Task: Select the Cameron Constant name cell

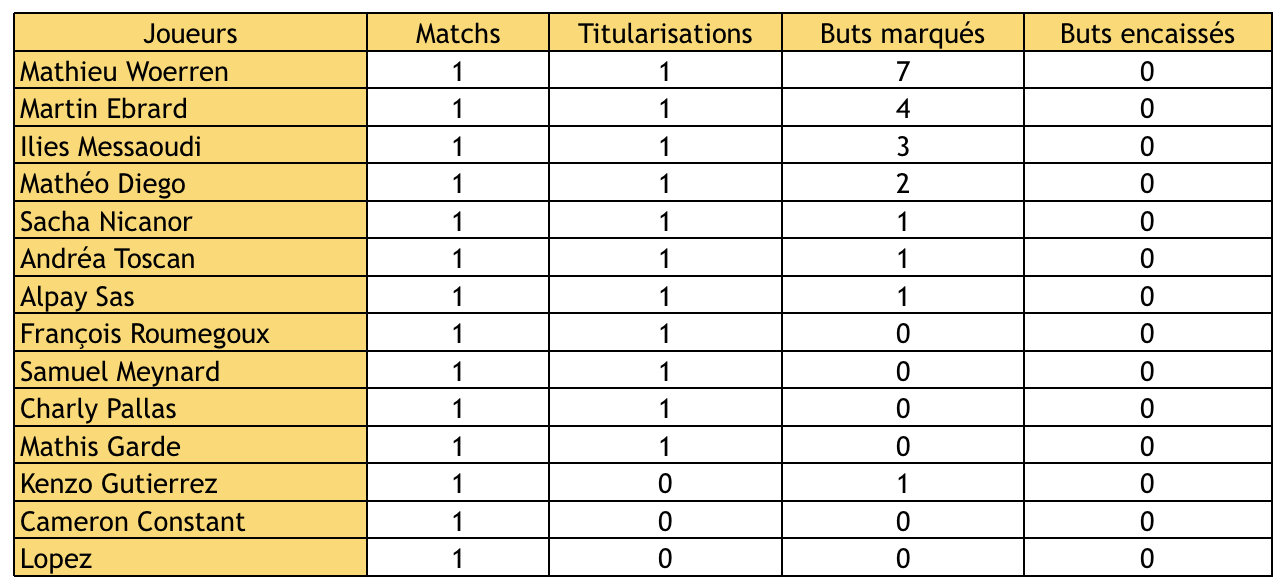Action: point(133,522)
